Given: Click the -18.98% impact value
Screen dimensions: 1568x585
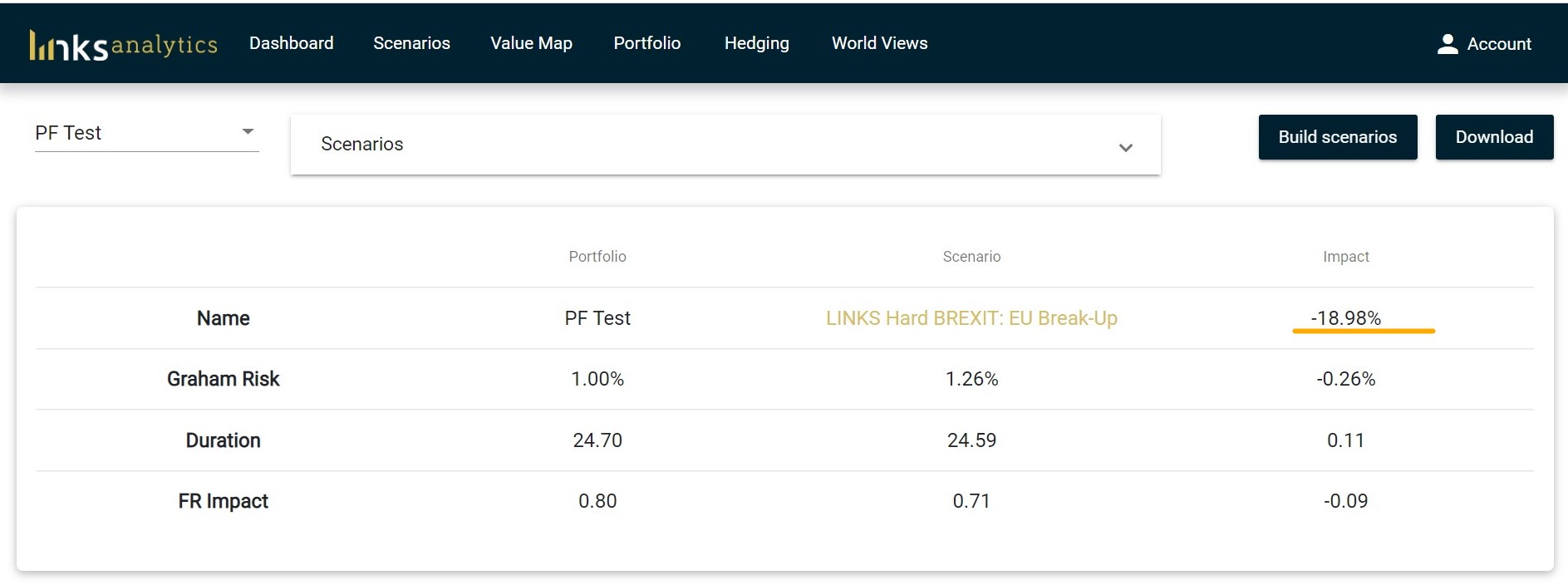Looking at the screenshot, I should [1344, 317].
